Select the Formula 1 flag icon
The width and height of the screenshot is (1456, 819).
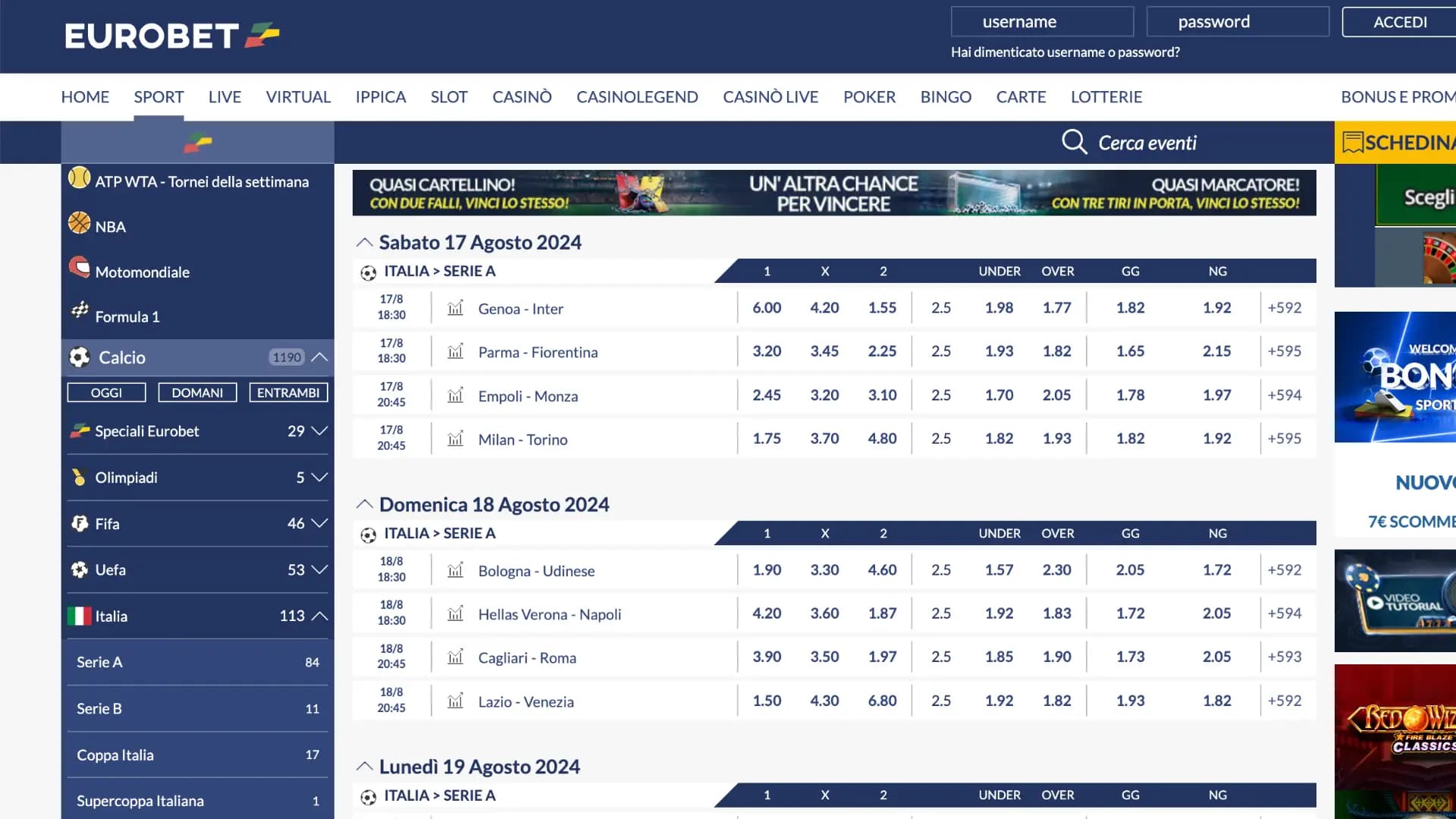(x=80, y=310)
